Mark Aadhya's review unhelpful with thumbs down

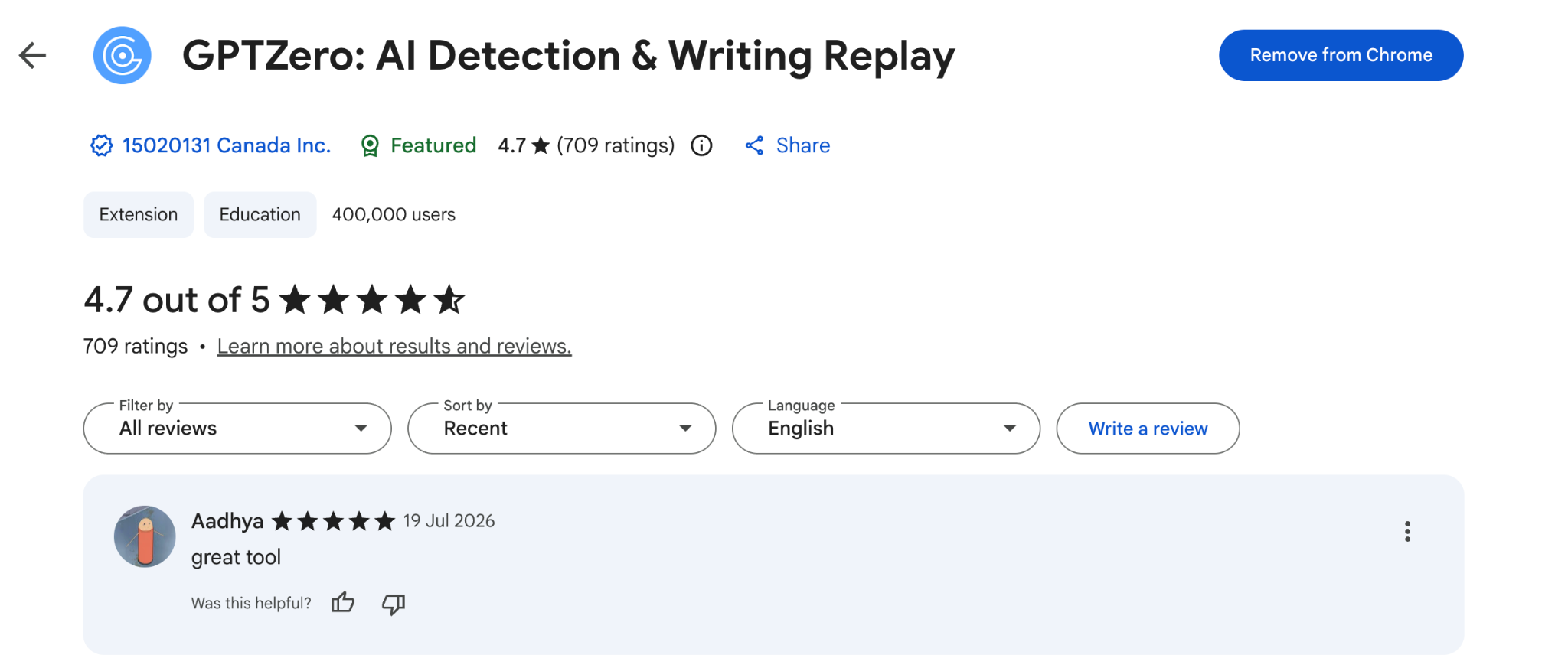[x=394, y=604]
